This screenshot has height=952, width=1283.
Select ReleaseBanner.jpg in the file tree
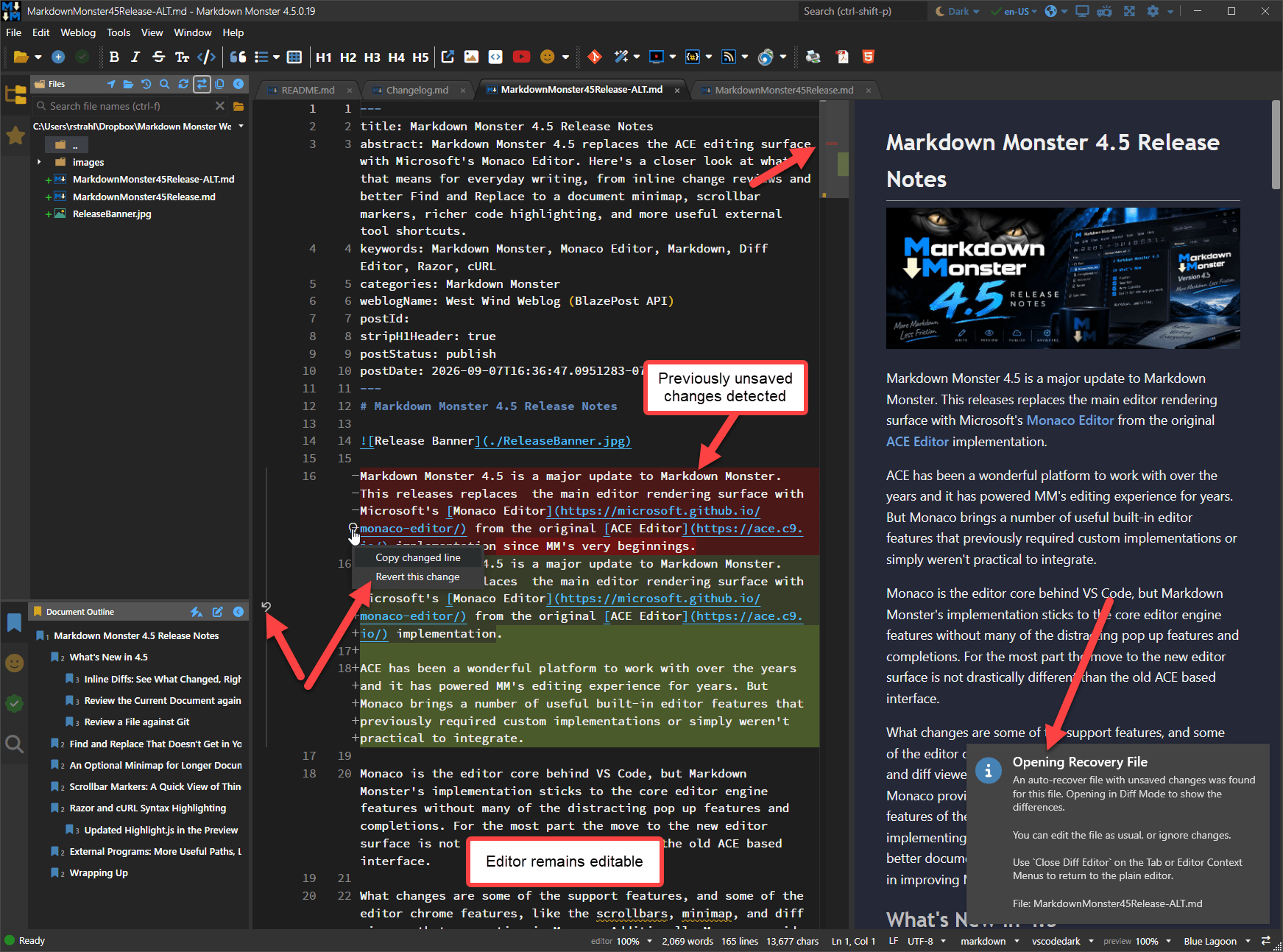tap(112, 214)
